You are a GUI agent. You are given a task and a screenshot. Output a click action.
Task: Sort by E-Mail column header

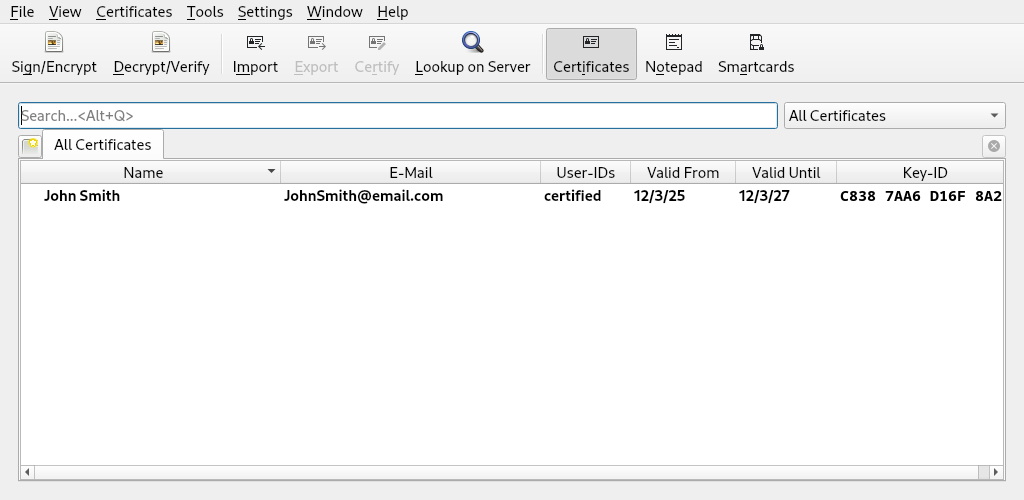(411, 173)
